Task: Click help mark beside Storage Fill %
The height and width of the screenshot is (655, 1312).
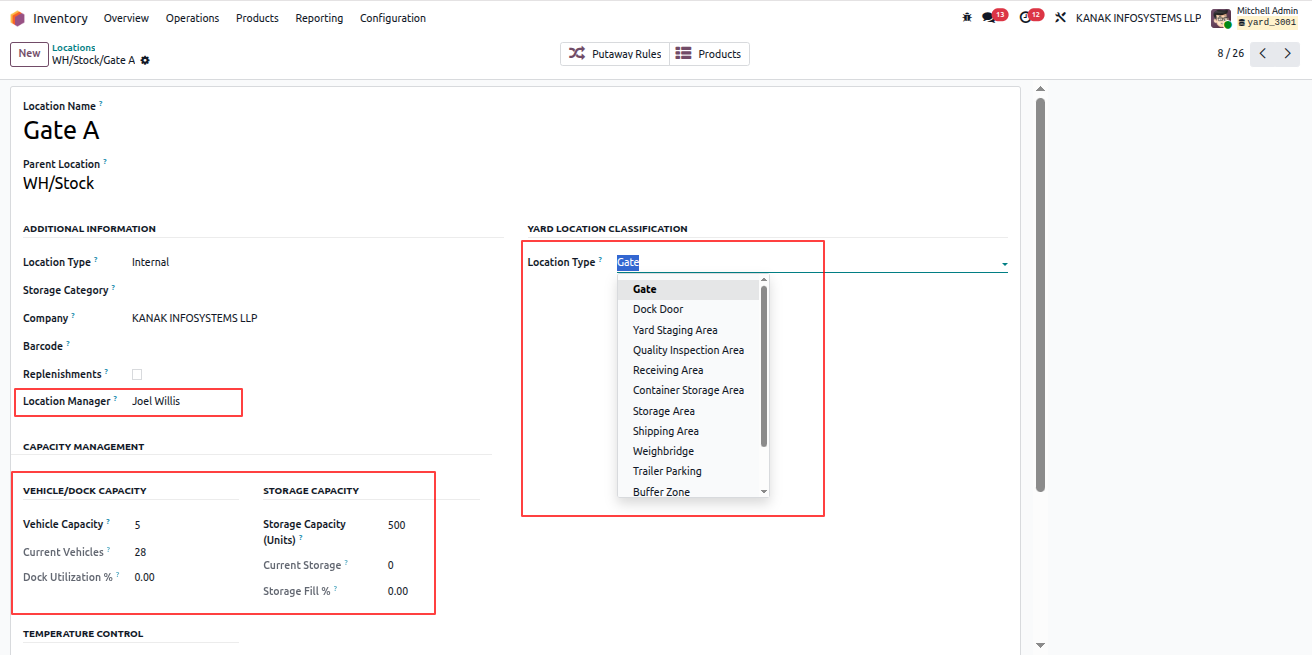Action: click(x=335, y=589)
